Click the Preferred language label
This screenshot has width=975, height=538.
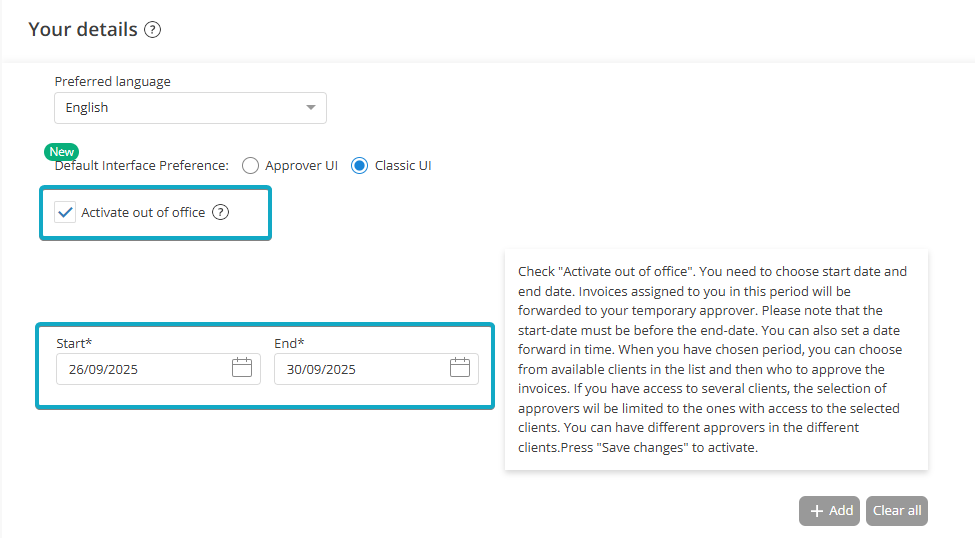tap(112, 81)
